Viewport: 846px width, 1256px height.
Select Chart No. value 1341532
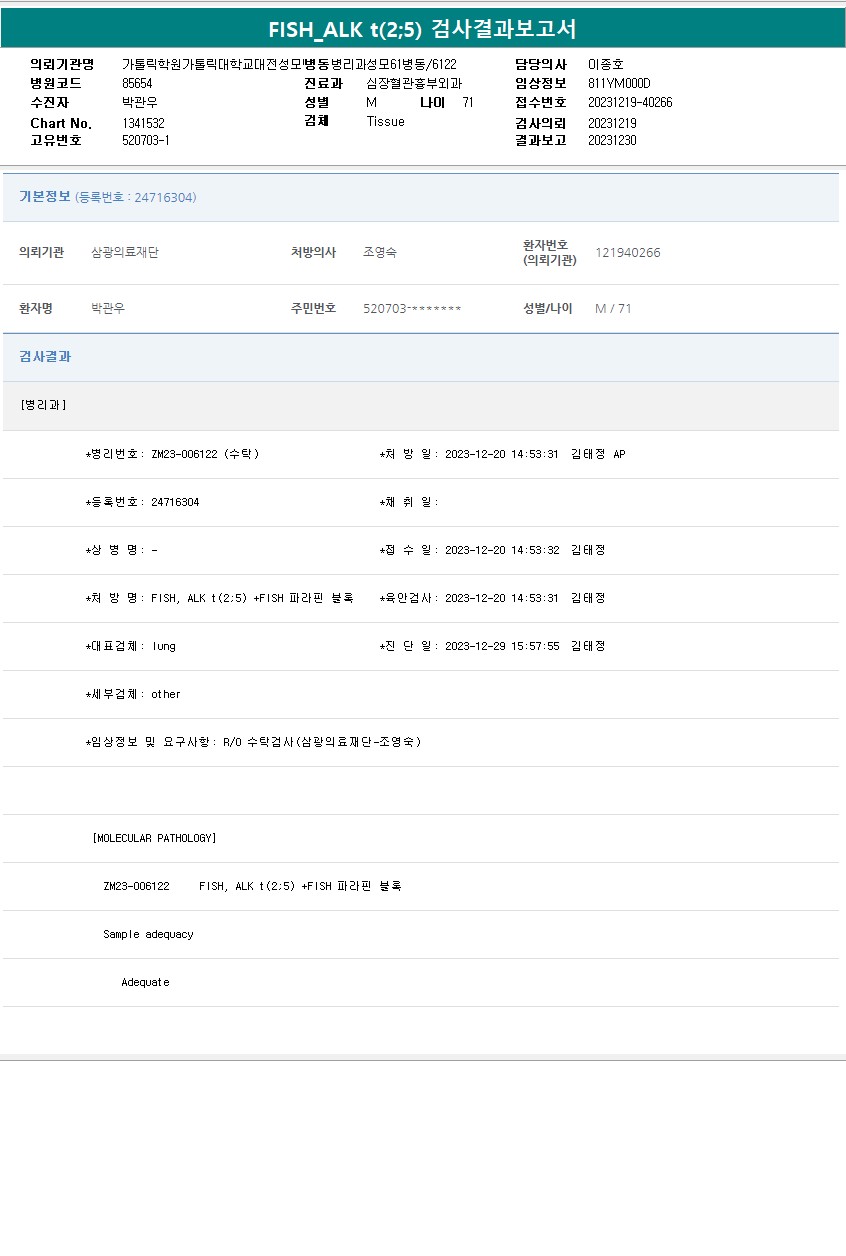point(143,123)
